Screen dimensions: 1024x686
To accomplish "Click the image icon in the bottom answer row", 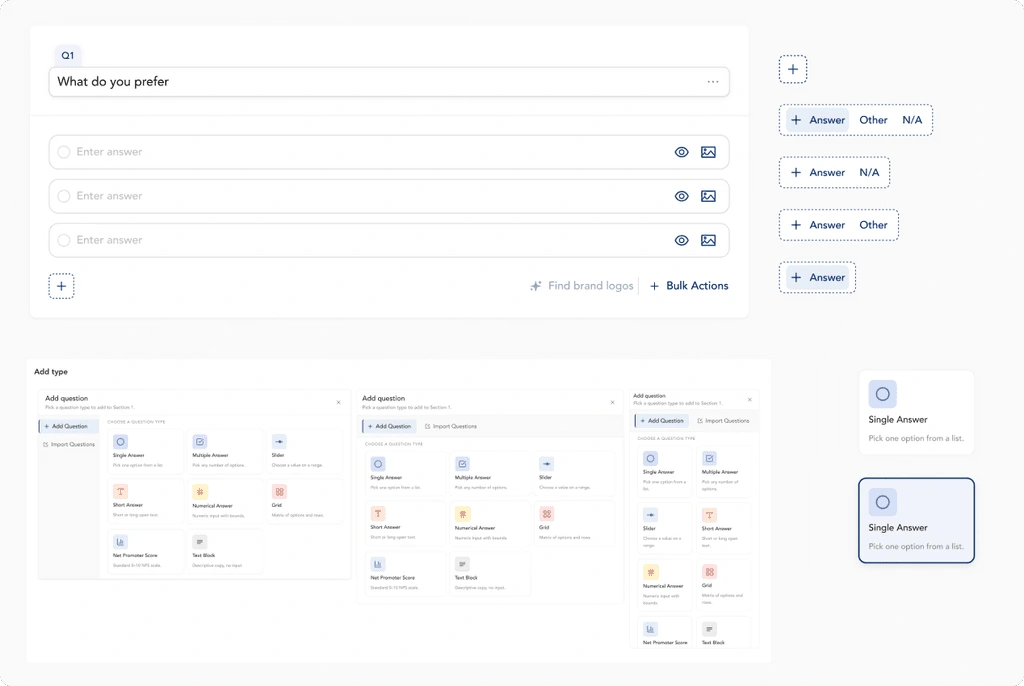I will tap(708, 240).
